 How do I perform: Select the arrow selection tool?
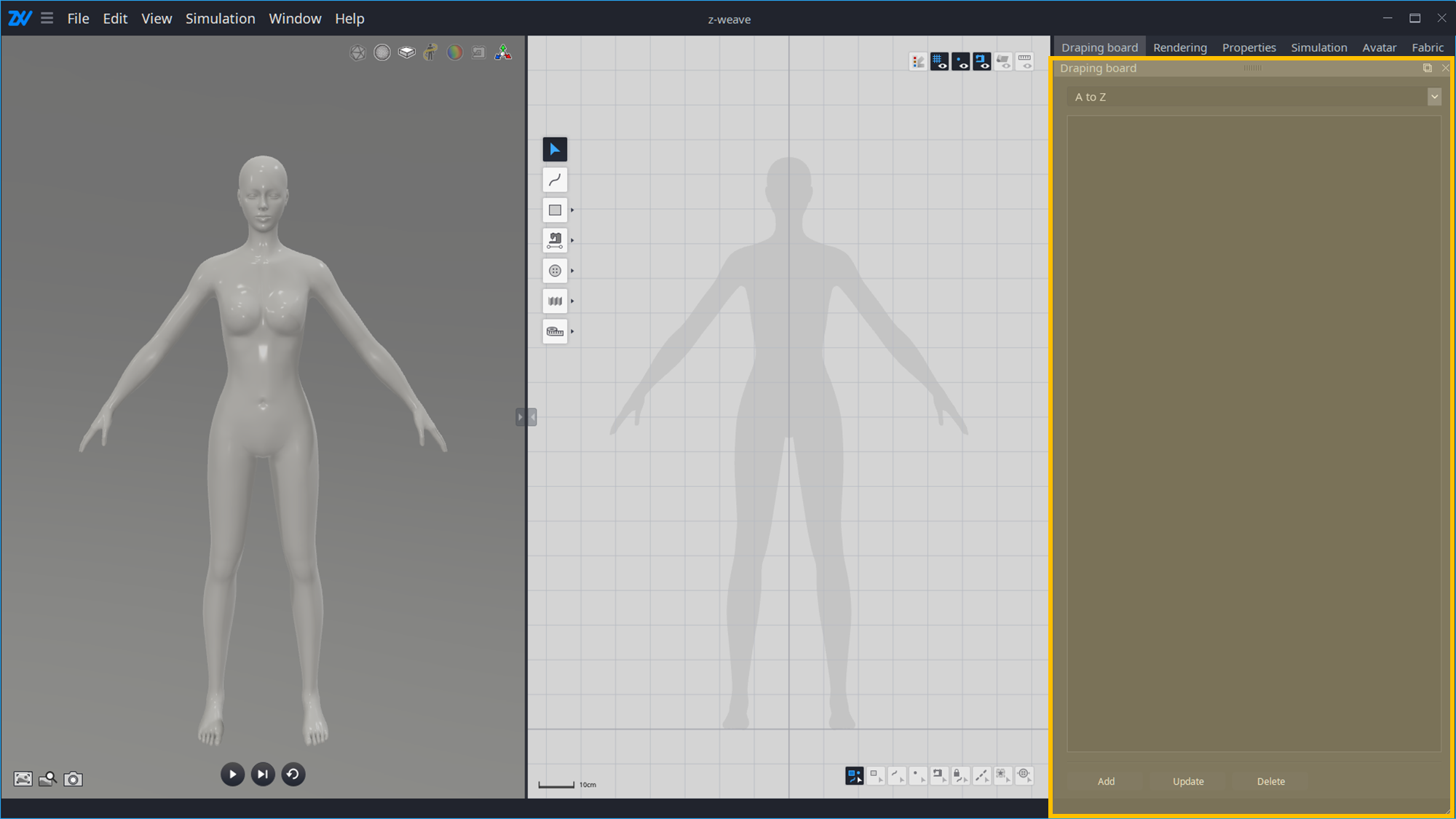[555, 149]
